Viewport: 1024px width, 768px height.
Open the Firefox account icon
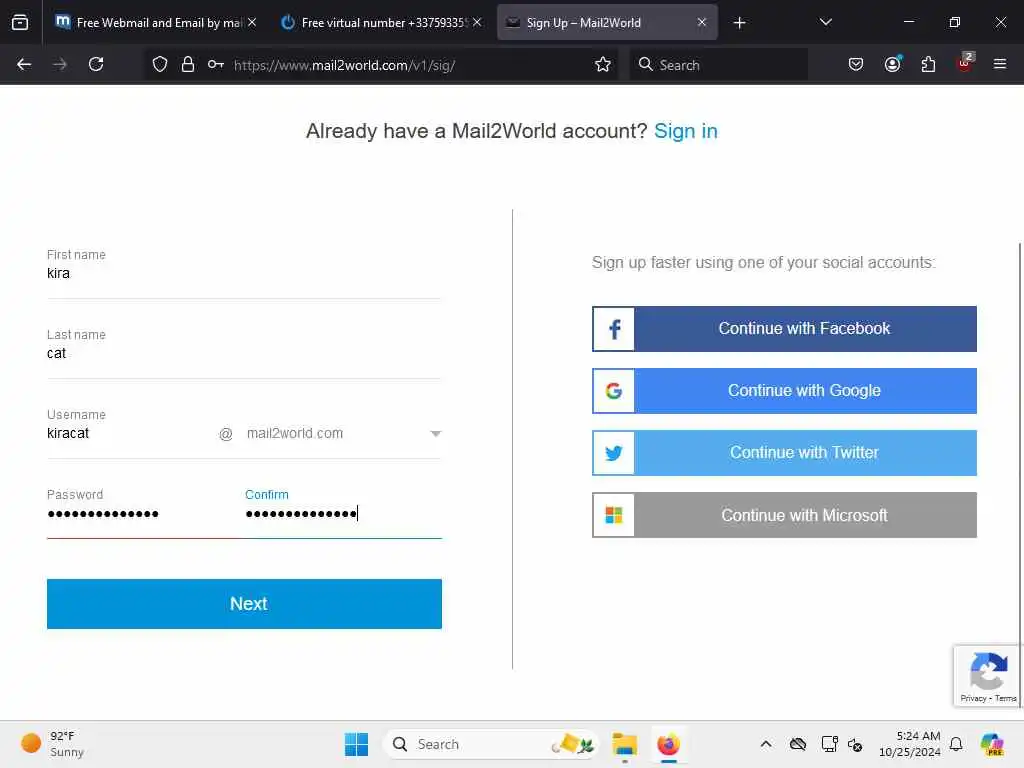click(892, 64)
